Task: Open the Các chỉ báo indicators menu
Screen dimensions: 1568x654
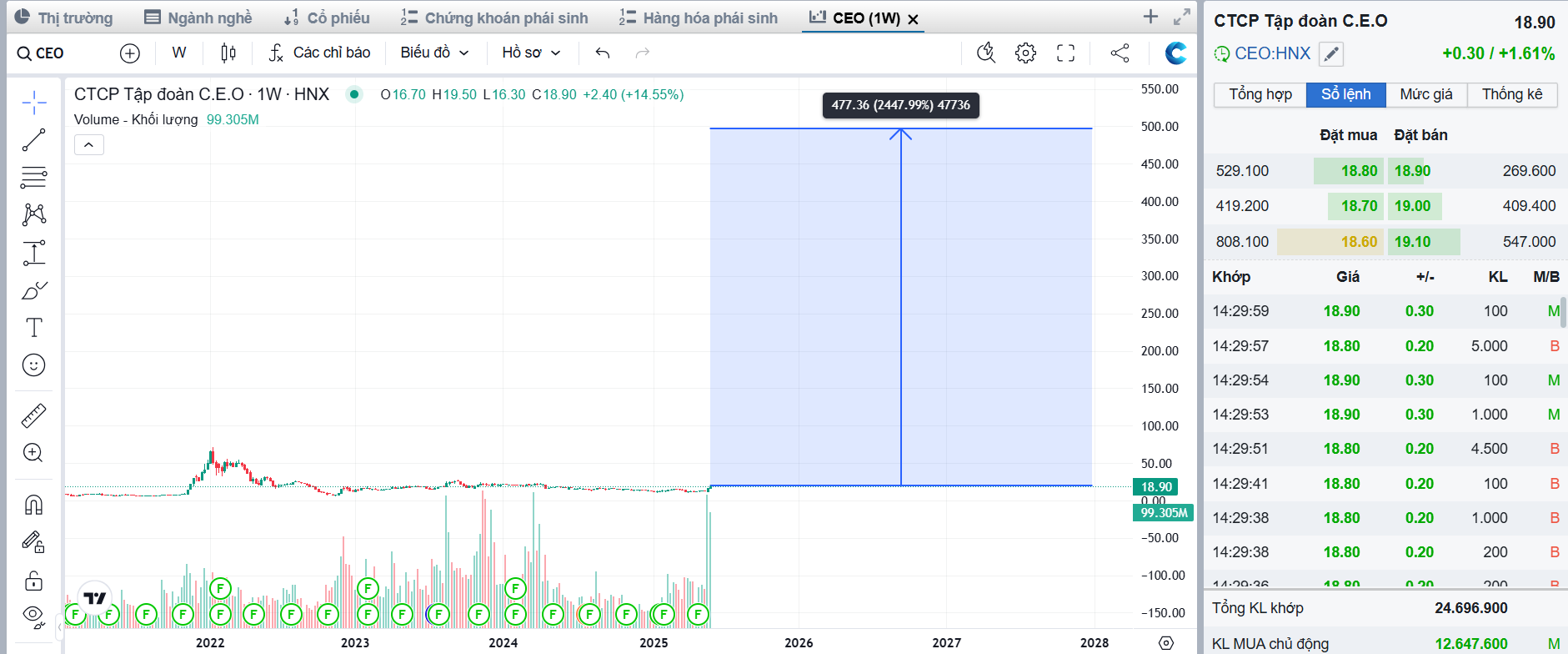Action: [x=320, y=53]
